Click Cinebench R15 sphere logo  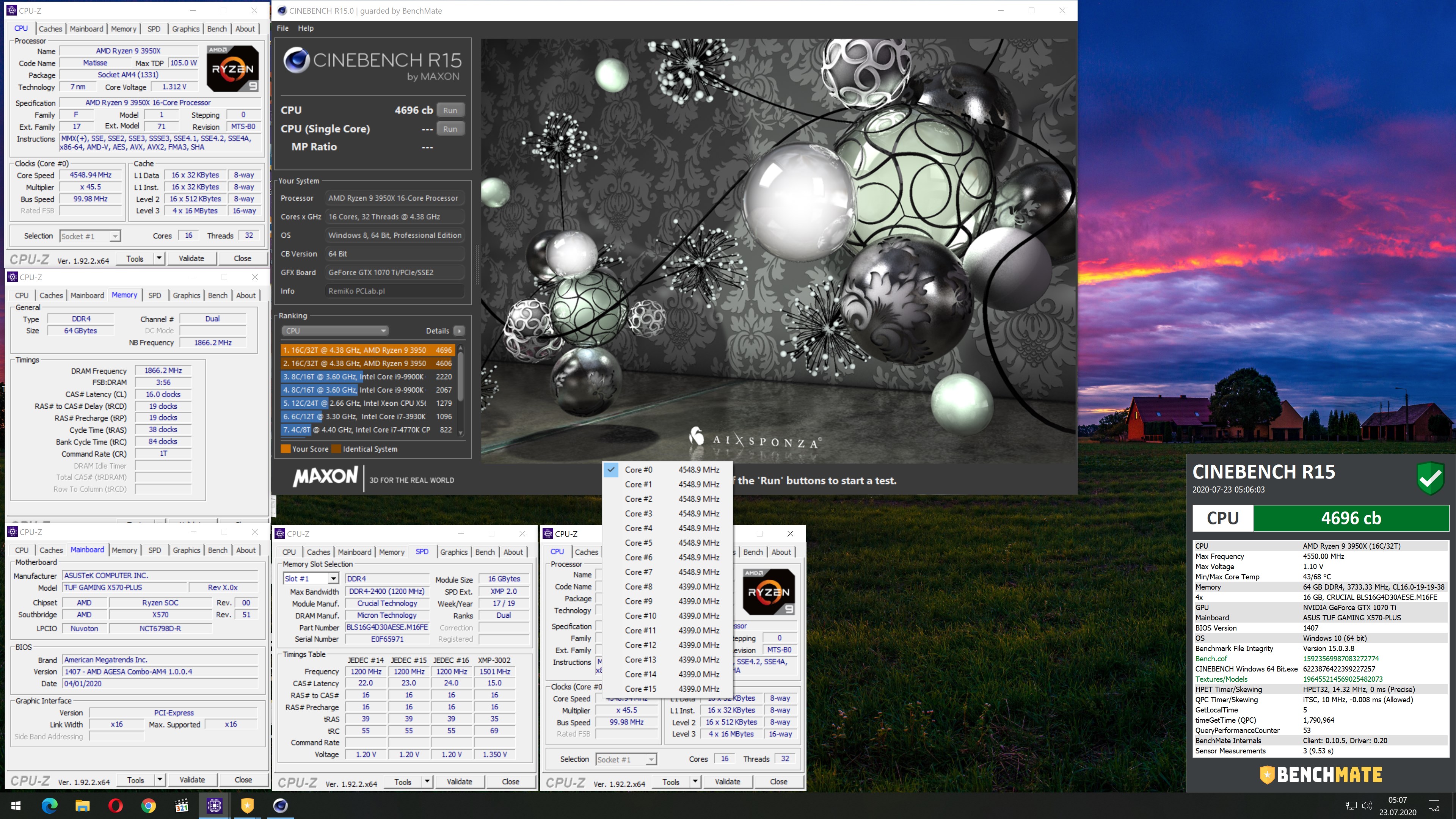[296, 61]
